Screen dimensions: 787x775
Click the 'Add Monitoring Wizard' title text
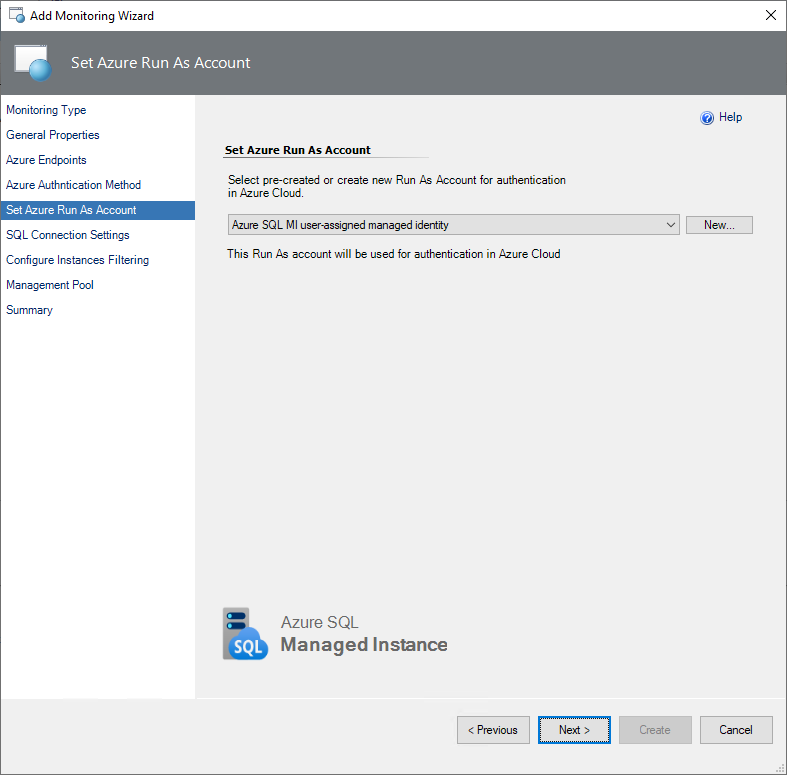tap(92, 16)
